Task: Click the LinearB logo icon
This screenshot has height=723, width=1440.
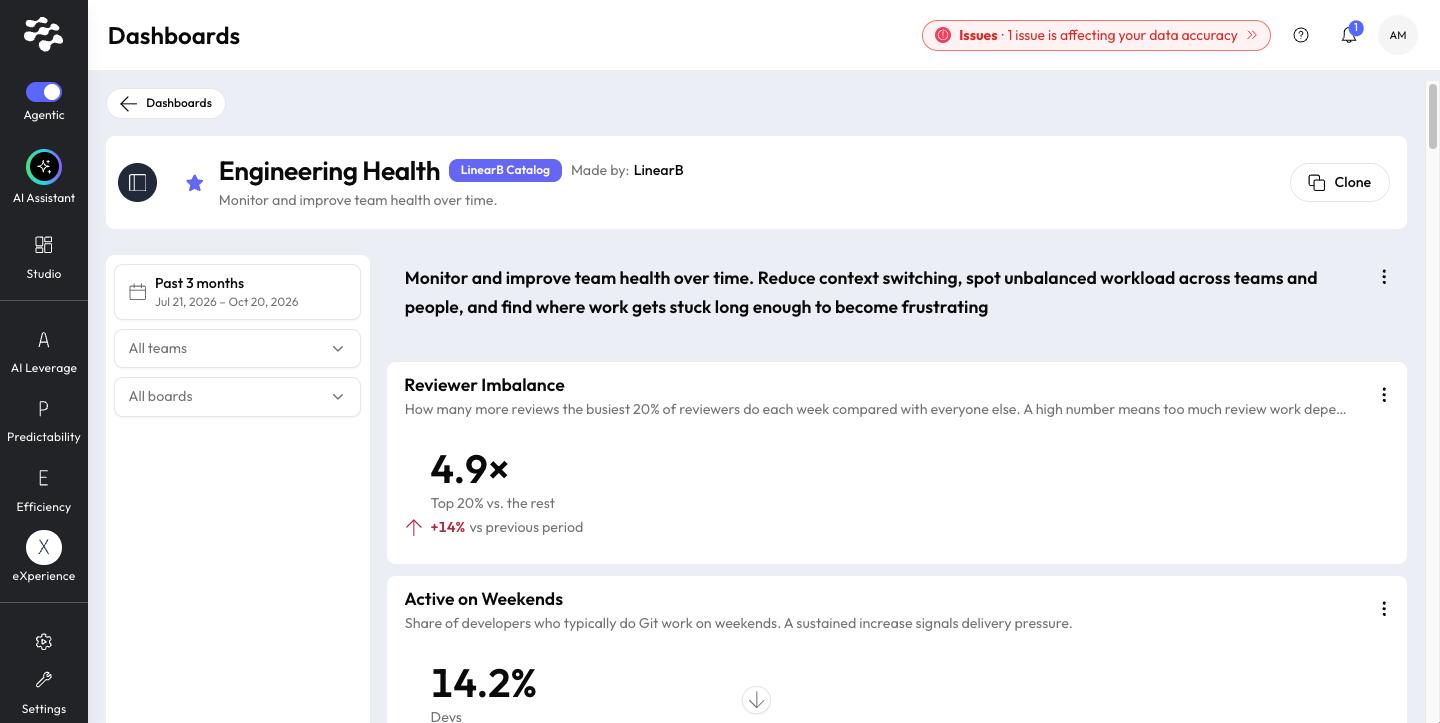Action: click(x=44, y=35)
